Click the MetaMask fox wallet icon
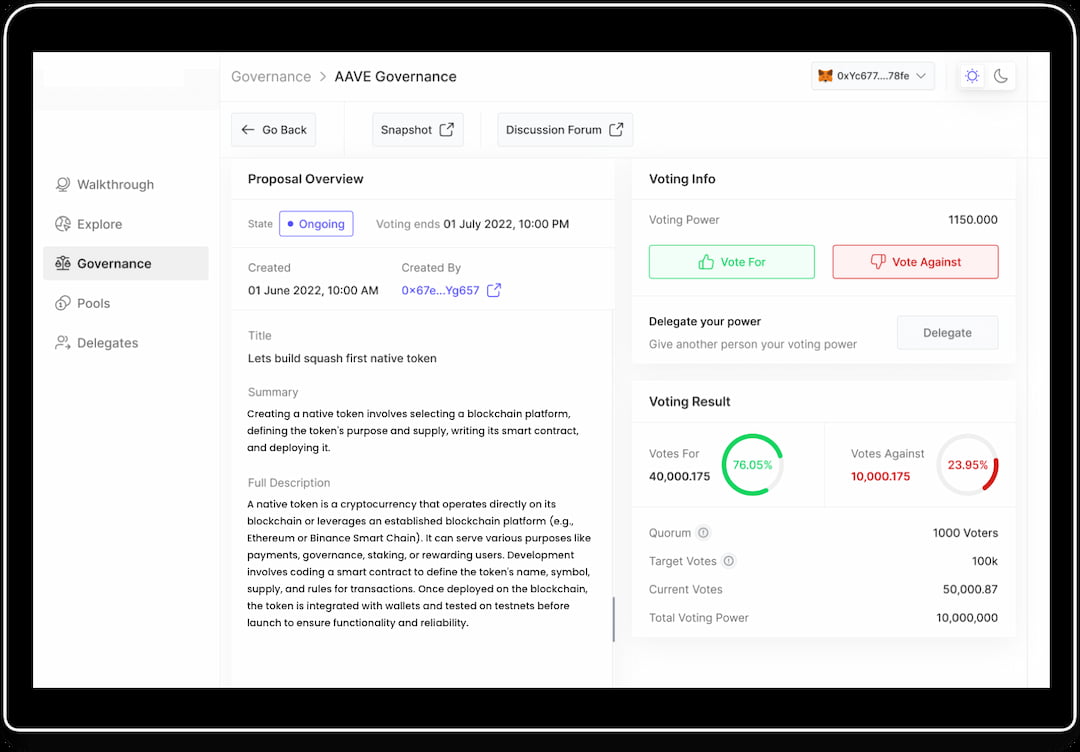 pos(824,76)
